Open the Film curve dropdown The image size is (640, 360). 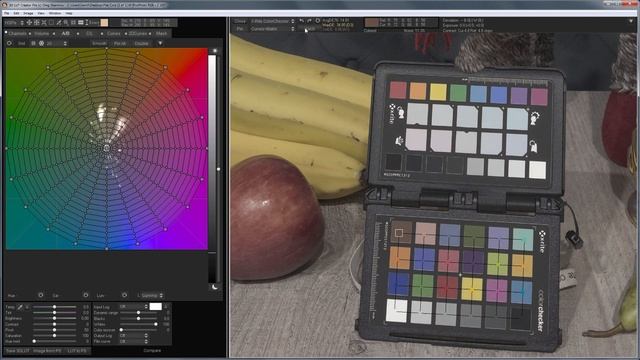click(x=133, y=341)
